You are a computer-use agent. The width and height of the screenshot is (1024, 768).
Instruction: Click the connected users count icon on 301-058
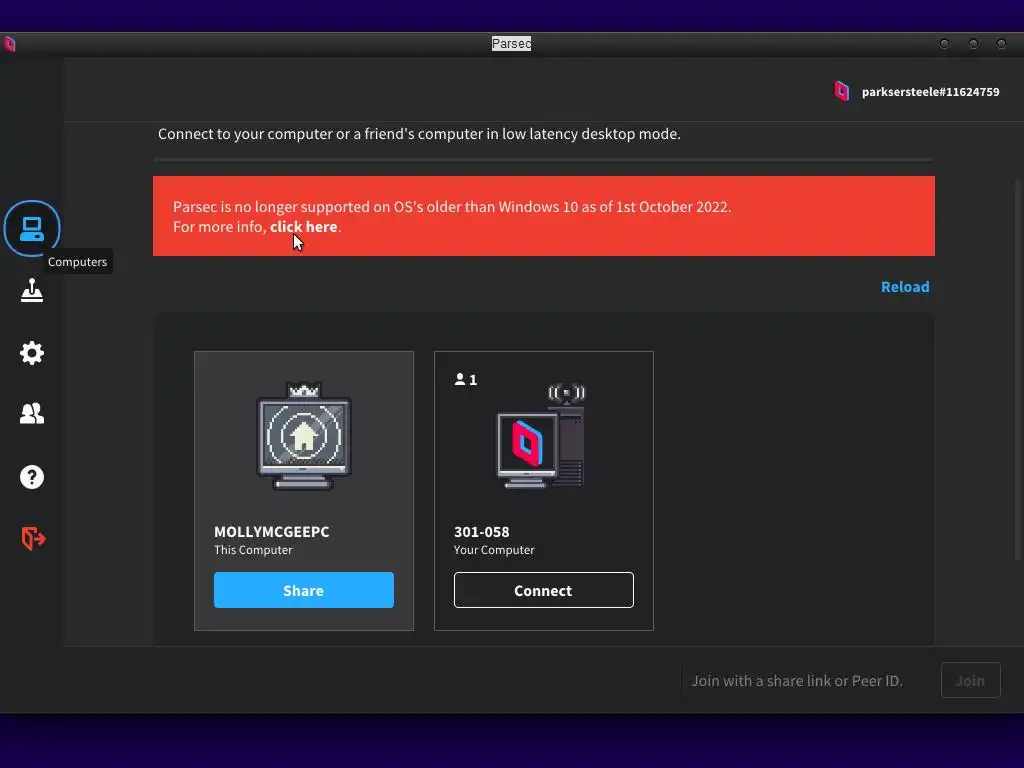[466, 379]
